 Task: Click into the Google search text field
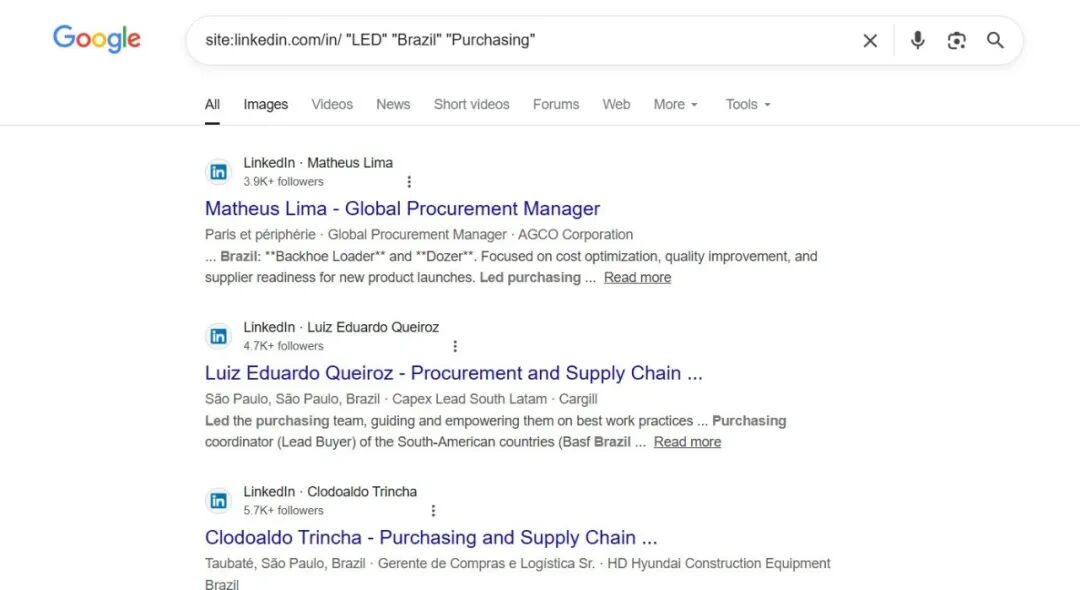pos(520,41)
